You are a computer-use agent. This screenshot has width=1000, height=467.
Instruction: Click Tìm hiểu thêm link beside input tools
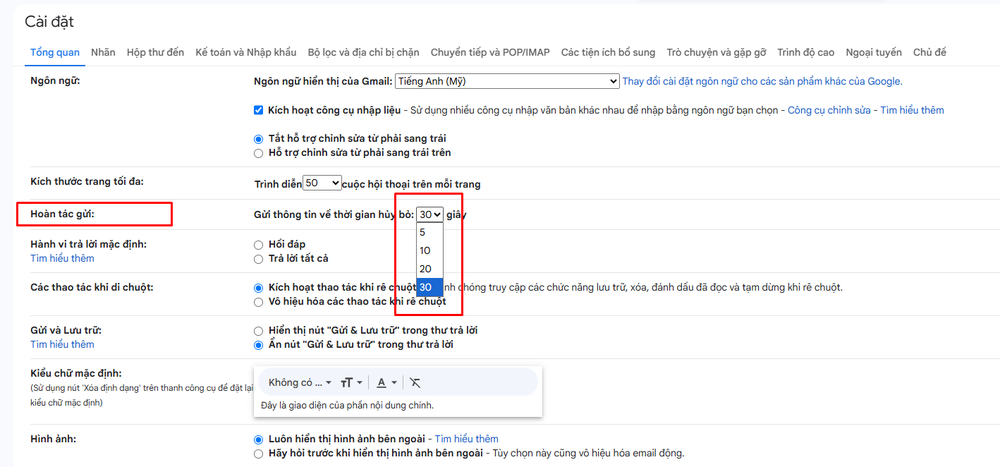(x=913, y=110)
